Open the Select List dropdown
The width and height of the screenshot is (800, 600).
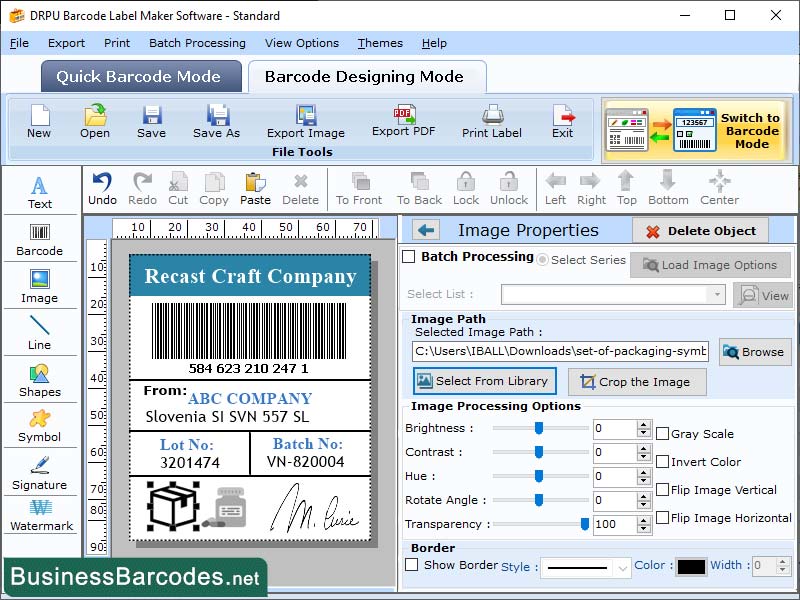coord(714,294)
